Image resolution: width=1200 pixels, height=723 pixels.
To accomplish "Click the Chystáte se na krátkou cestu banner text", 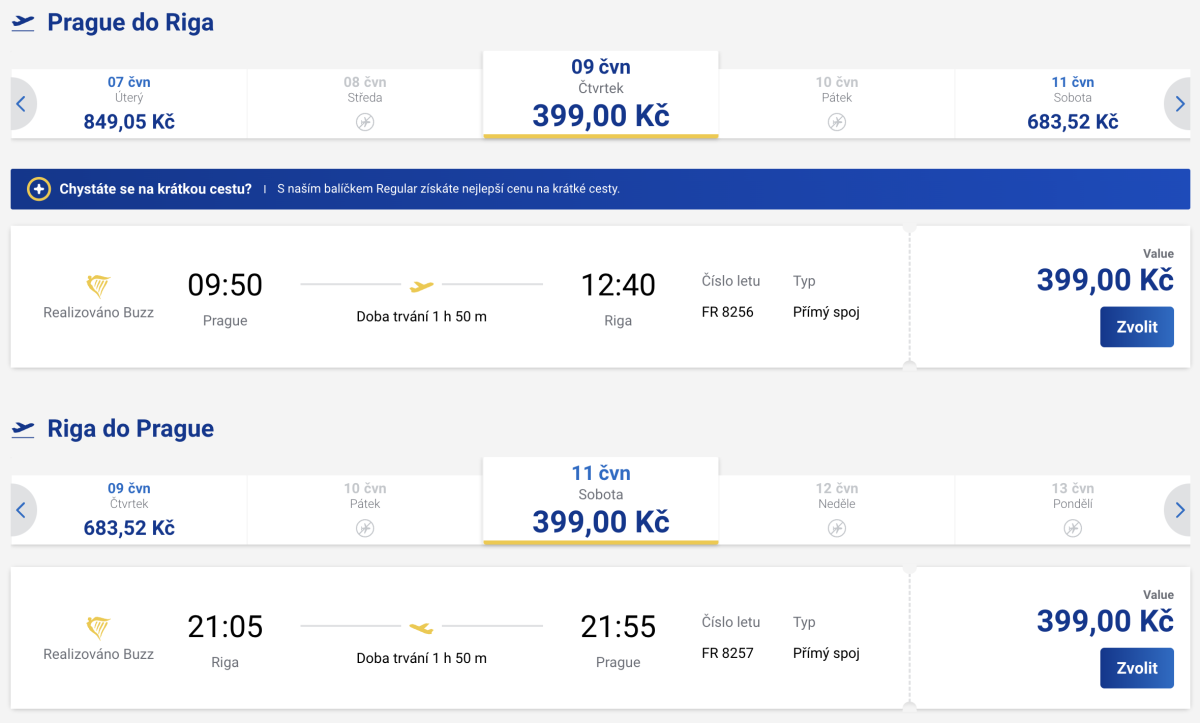I will point(155,189).
